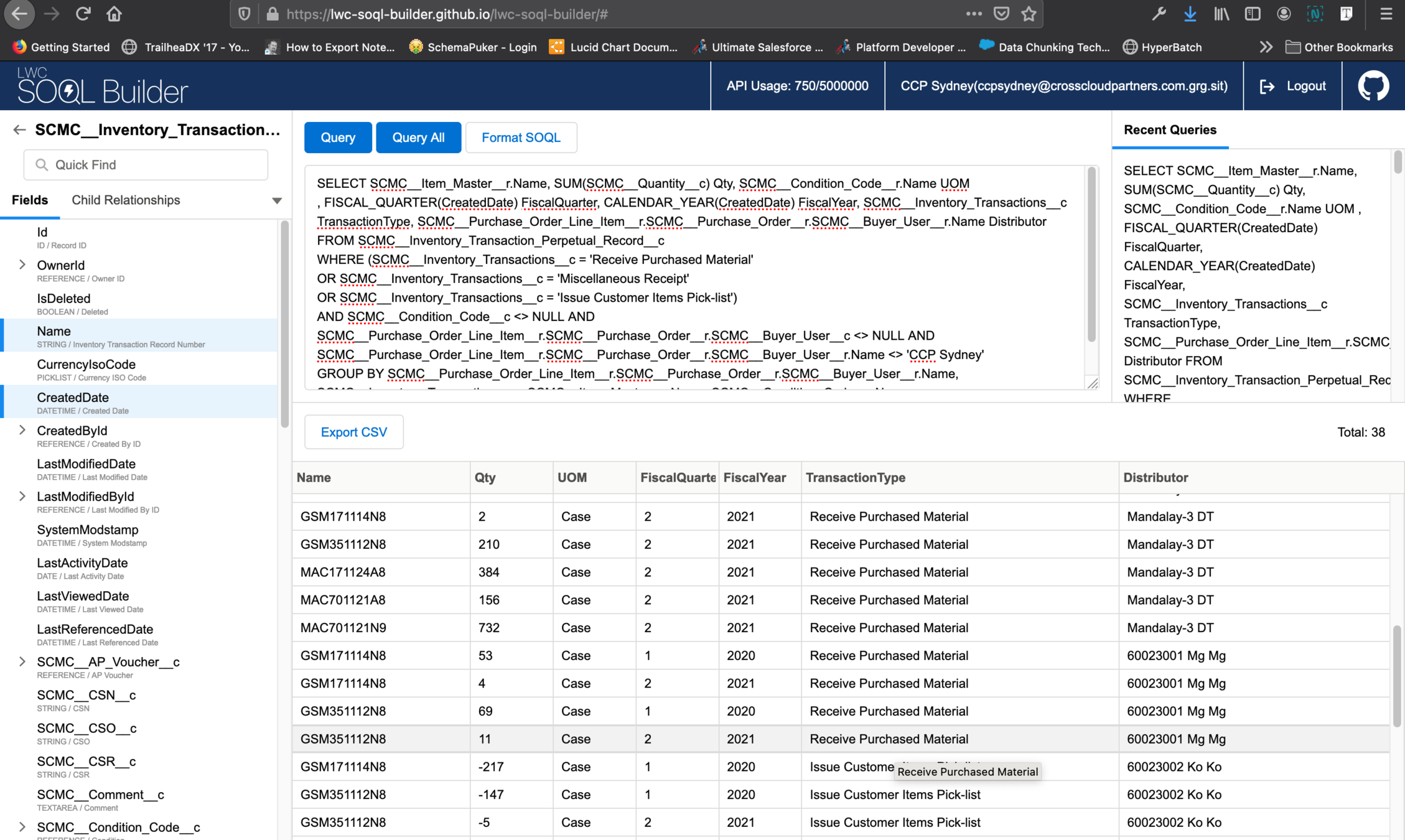Open the fields filter dropdown arrow
1405x840 pixels.
coord(277,200)
